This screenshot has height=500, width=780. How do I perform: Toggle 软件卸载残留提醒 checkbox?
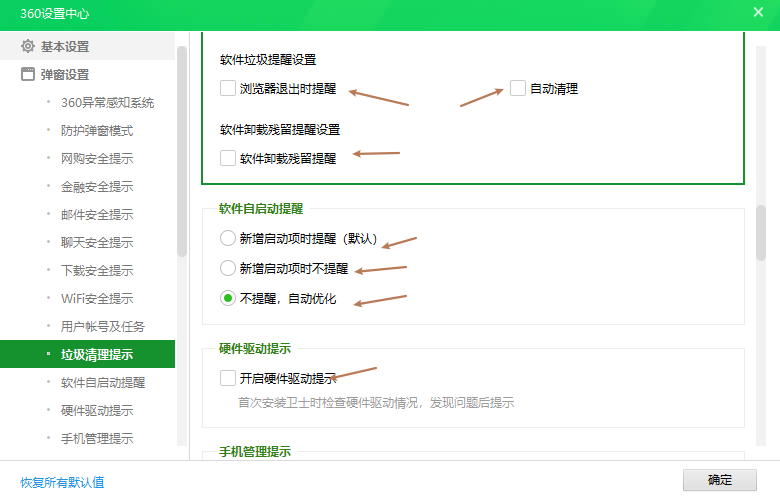[x=228, y=158]
